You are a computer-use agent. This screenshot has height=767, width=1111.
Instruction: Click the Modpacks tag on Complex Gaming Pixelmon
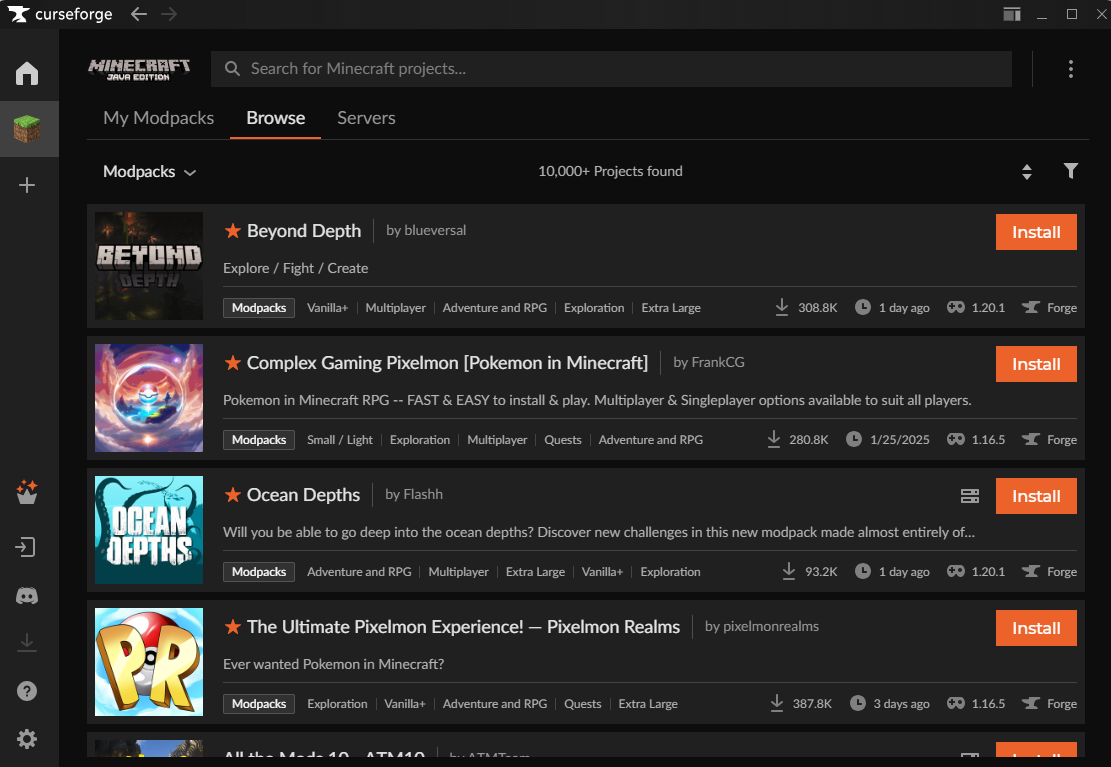click(x=259, y=440)
